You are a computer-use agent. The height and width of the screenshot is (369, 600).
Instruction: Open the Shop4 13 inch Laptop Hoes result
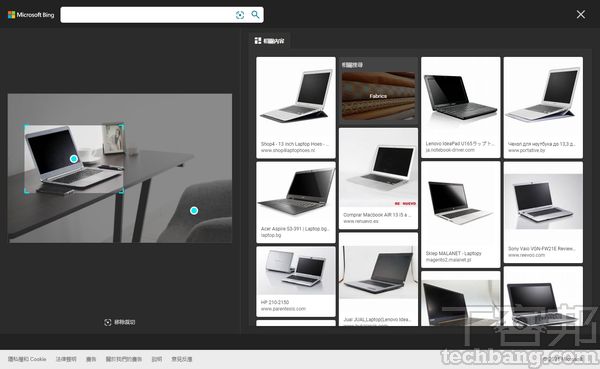(x=296, y=108)
